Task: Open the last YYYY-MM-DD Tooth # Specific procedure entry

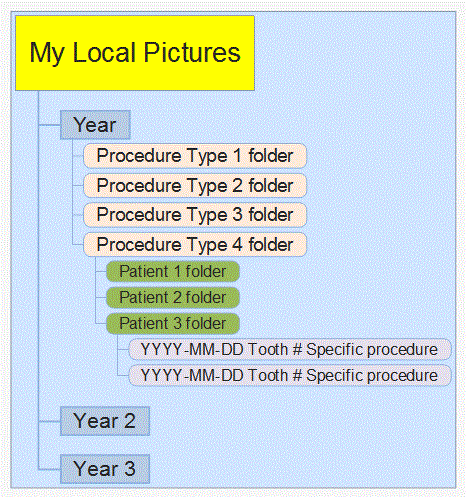Action: coord(290,375)
